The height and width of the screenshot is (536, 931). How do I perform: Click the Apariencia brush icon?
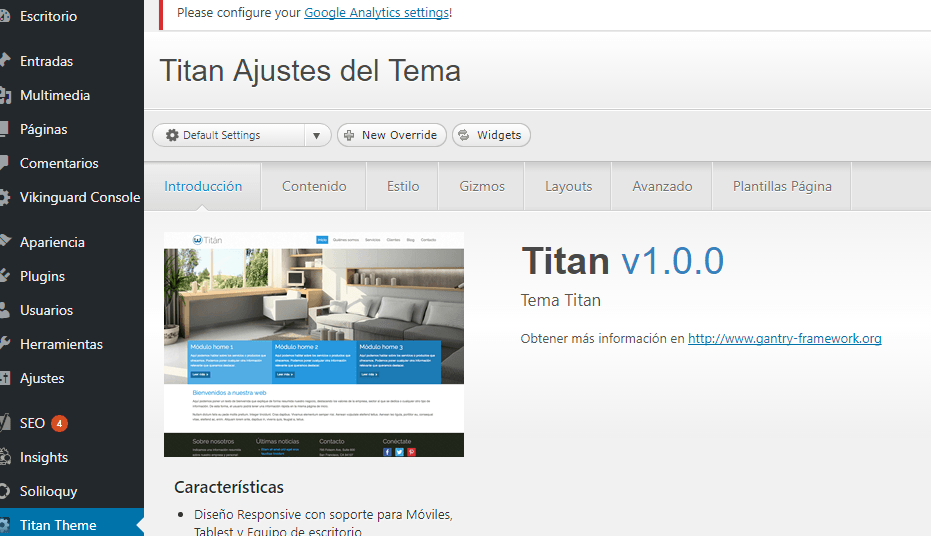5,242
